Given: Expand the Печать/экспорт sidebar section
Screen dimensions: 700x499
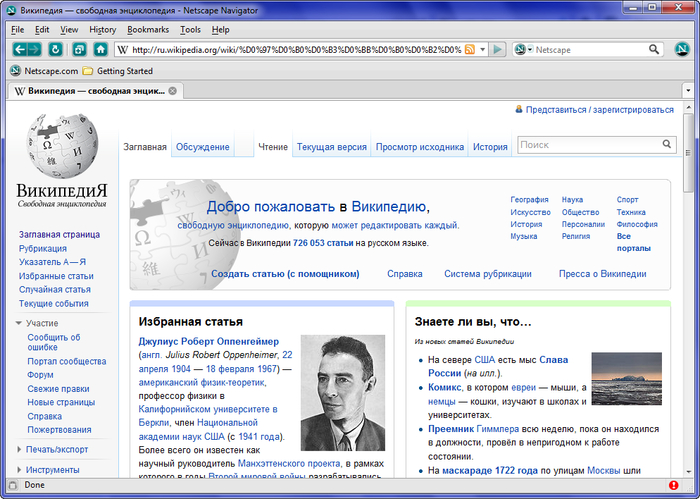Looking at the screenshot, I should point(18,449).
